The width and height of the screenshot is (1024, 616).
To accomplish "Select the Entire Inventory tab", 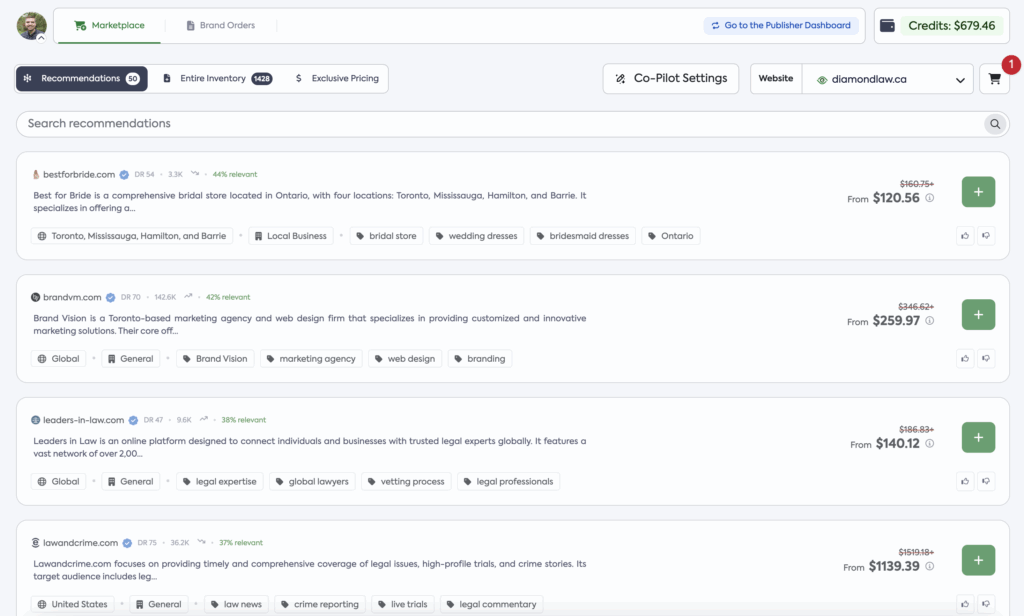I will [217, 78].
